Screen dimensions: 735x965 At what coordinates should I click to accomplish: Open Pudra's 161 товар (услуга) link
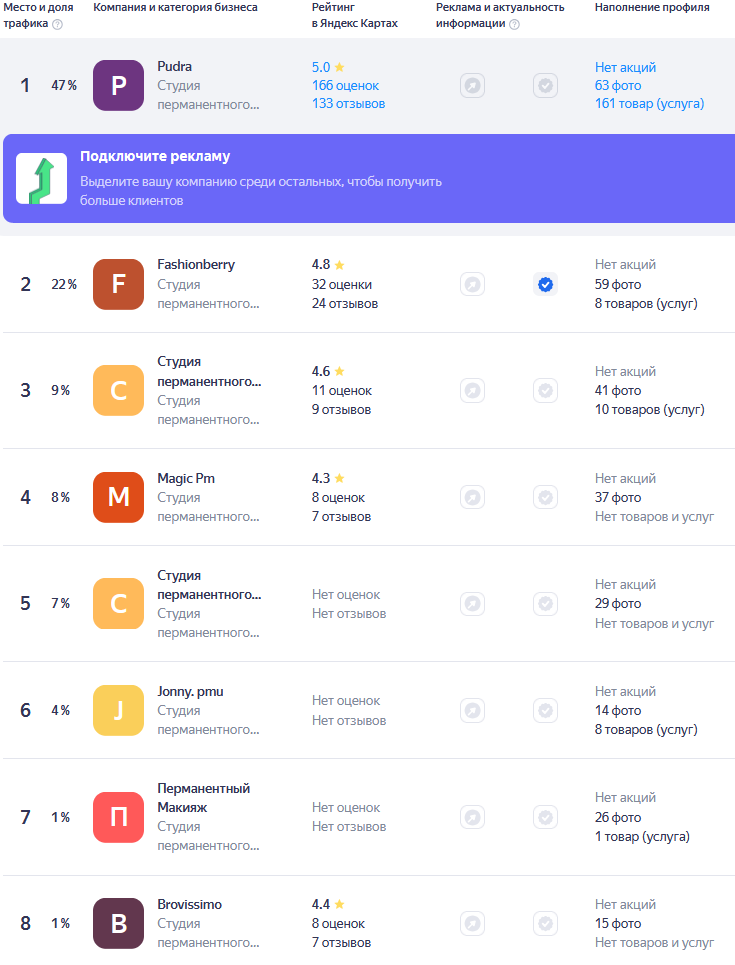[x=649, y=103]
